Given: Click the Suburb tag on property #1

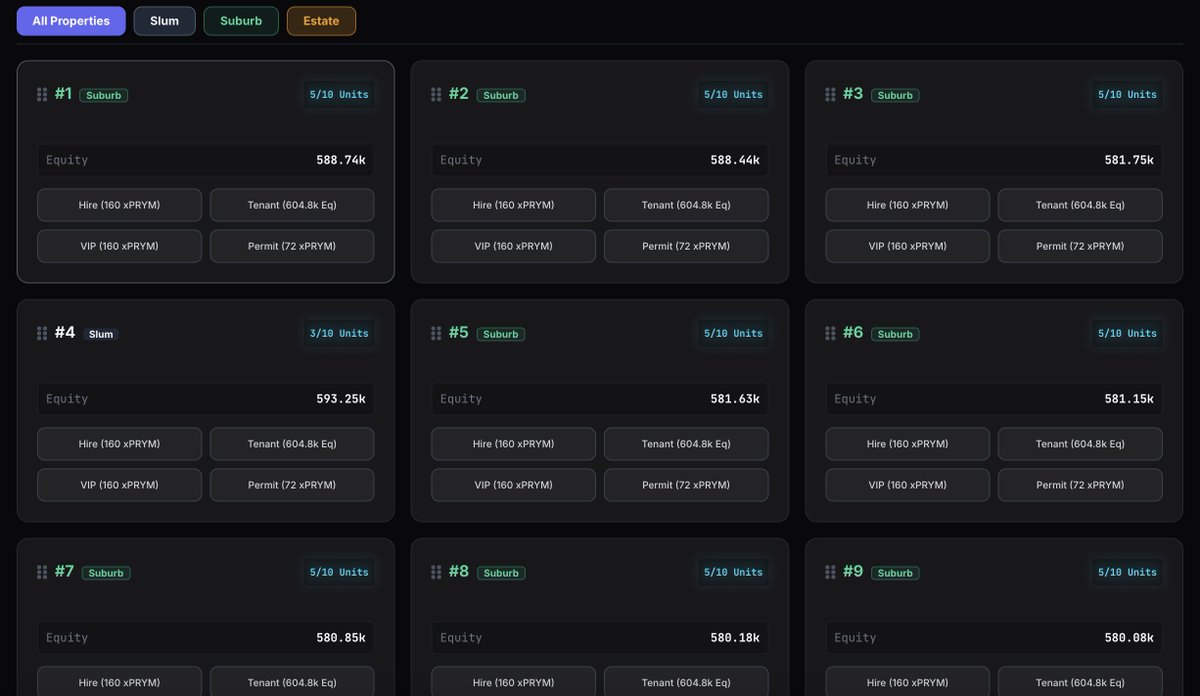Looking at the screenshot, I should pos(104,96).
